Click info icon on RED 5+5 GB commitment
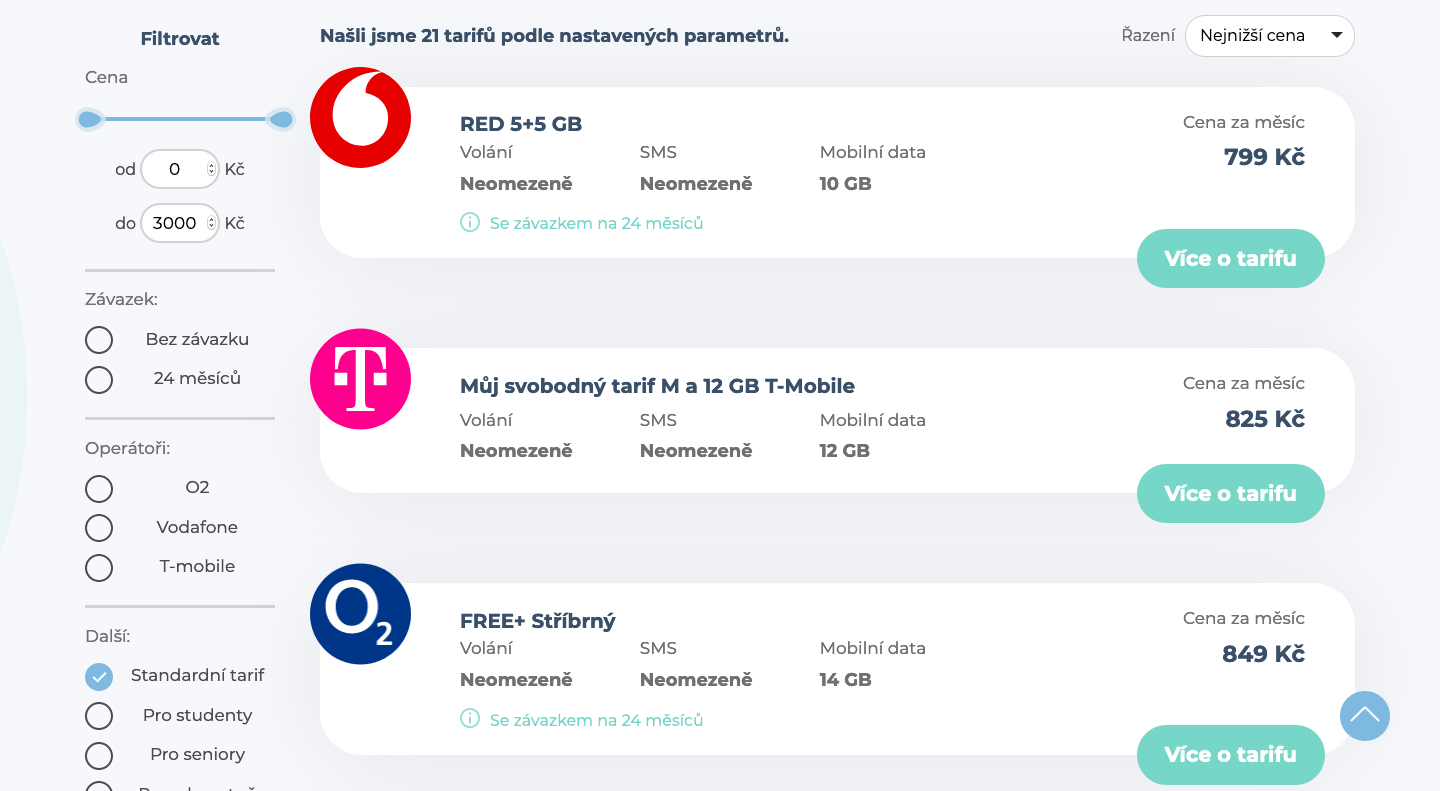This screenshot has width=1440, height=791. [470, 223]
